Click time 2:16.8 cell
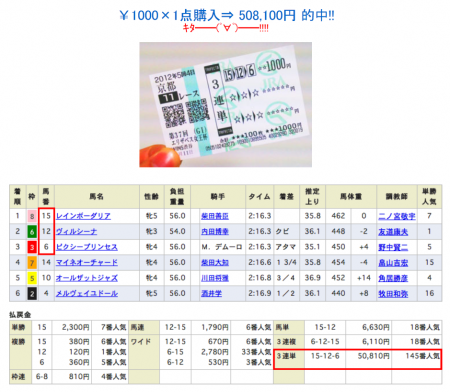 259,278
